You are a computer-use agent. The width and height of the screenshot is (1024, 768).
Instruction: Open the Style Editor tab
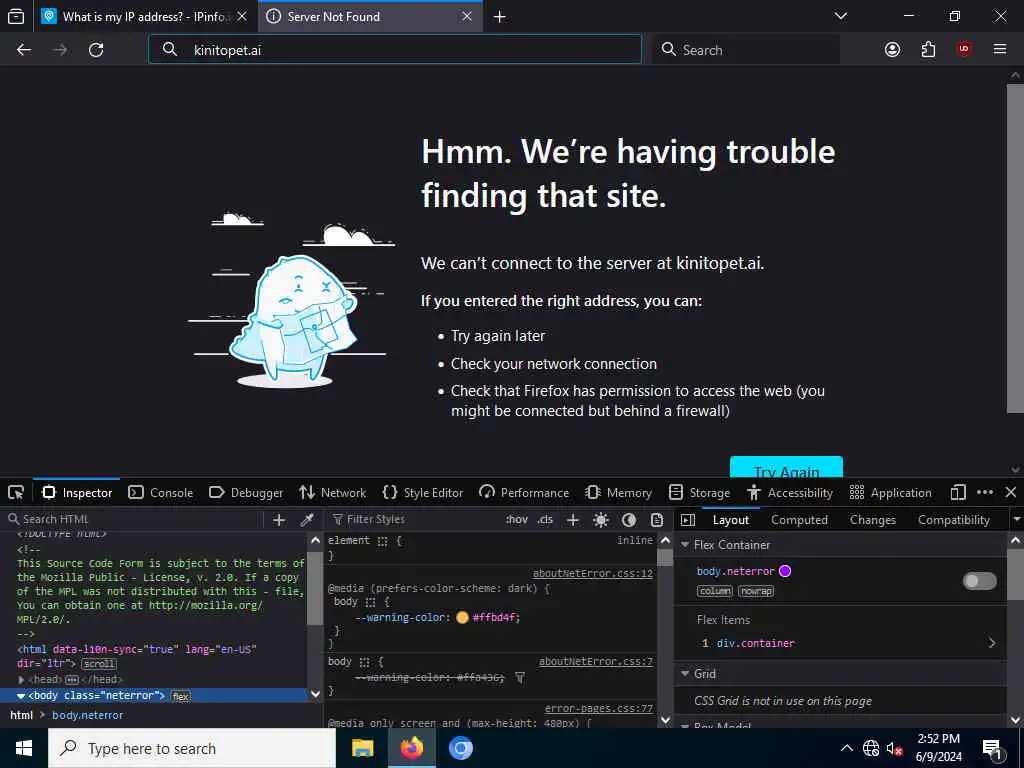[x=423, y=492]
